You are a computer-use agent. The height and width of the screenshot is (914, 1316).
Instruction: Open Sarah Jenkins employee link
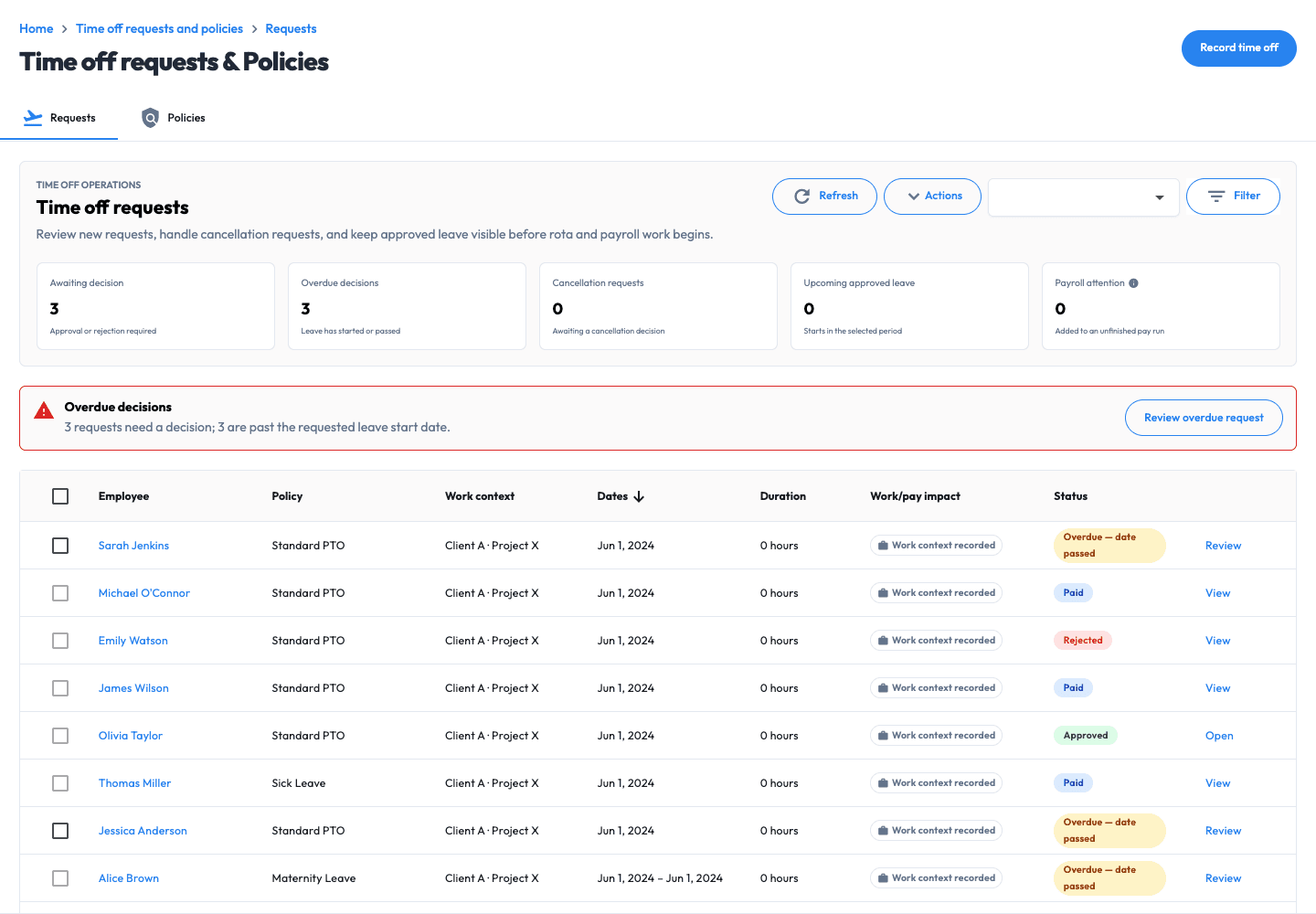click(x=133, y=546)
